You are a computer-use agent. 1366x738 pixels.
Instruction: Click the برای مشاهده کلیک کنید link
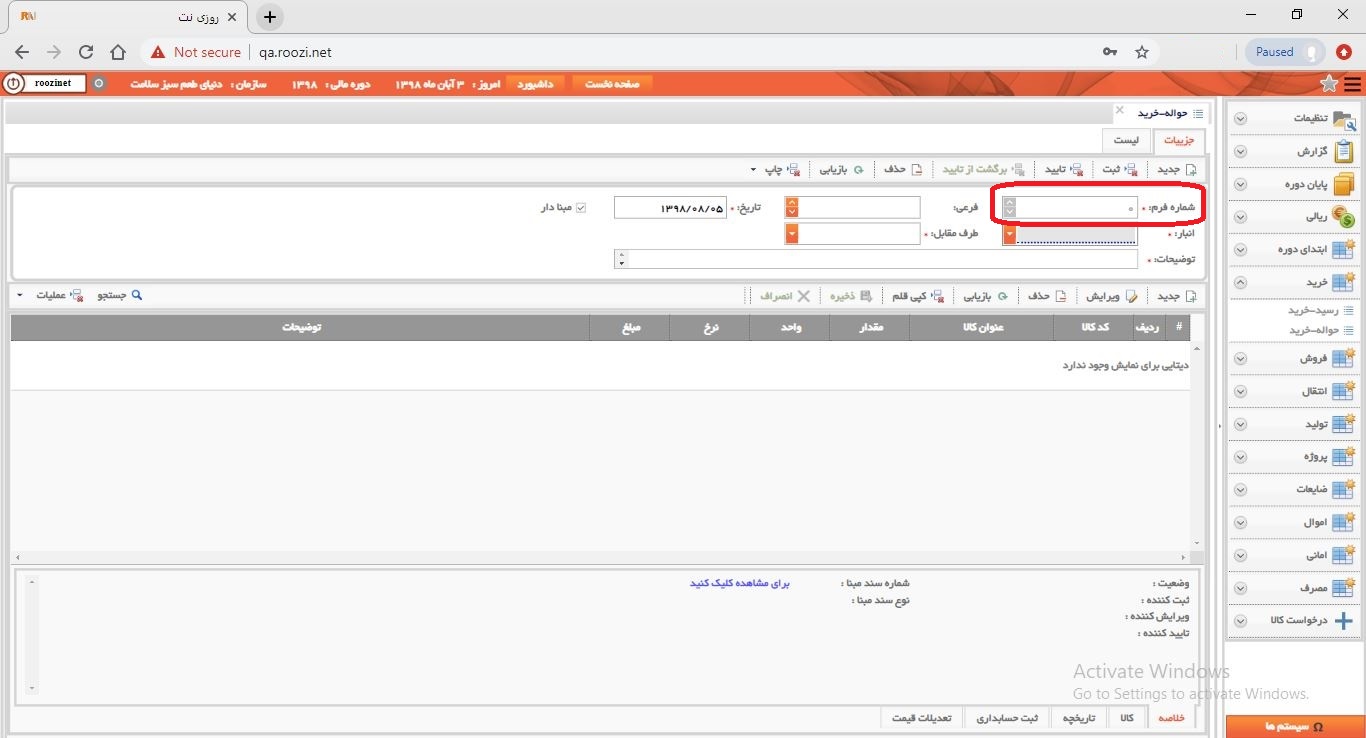(739, 583)
